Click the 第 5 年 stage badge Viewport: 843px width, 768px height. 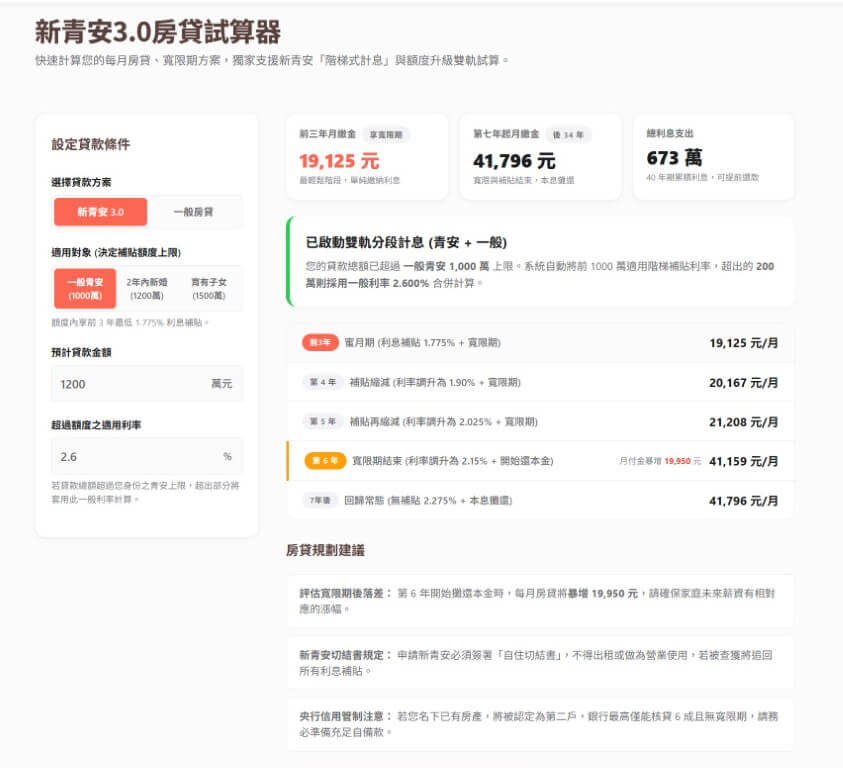(323, 421)
